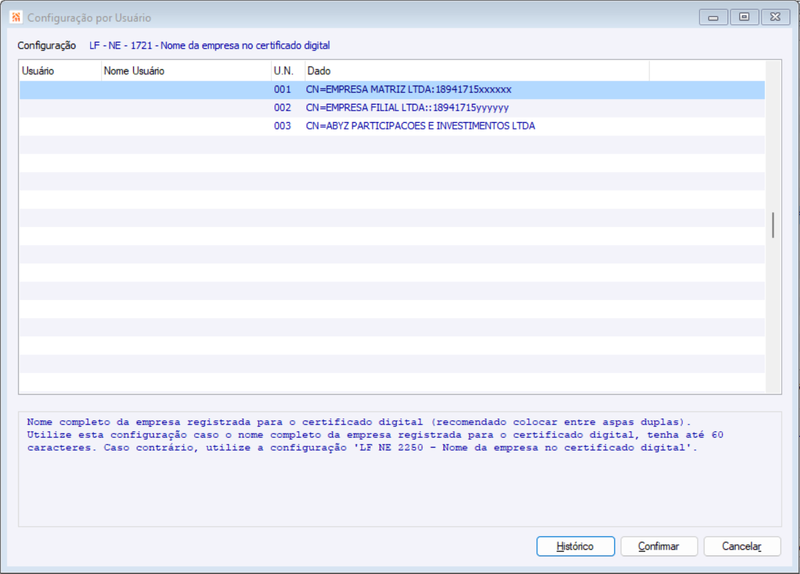800x574 pixels.
Task: Click the Dado column header
Action: (477, 71)
